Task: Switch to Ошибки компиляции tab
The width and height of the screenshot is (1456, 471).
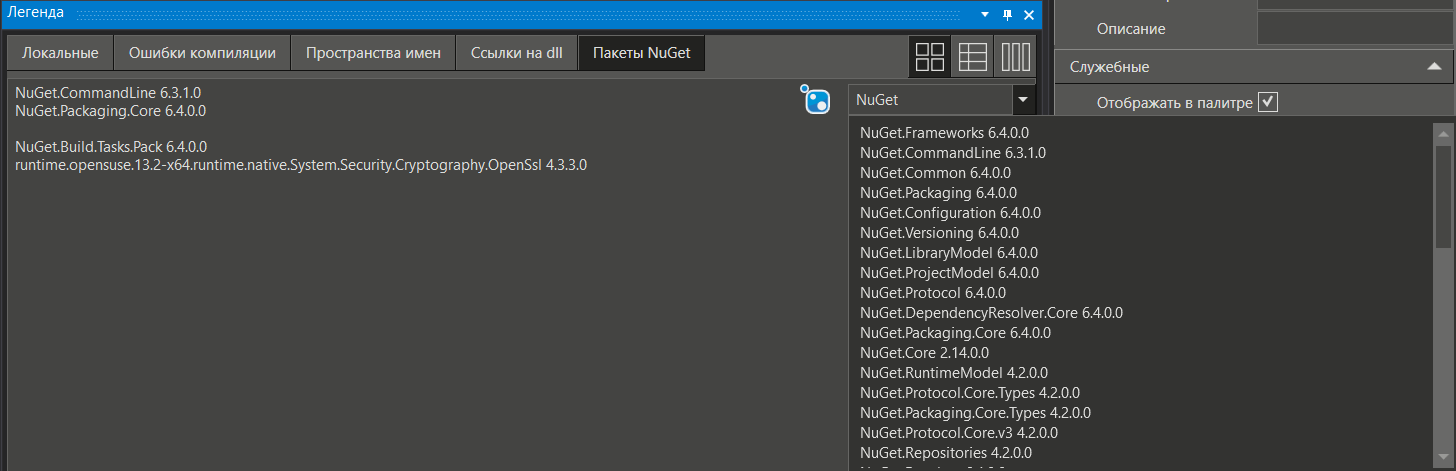Action: click(x=202, y=53)
